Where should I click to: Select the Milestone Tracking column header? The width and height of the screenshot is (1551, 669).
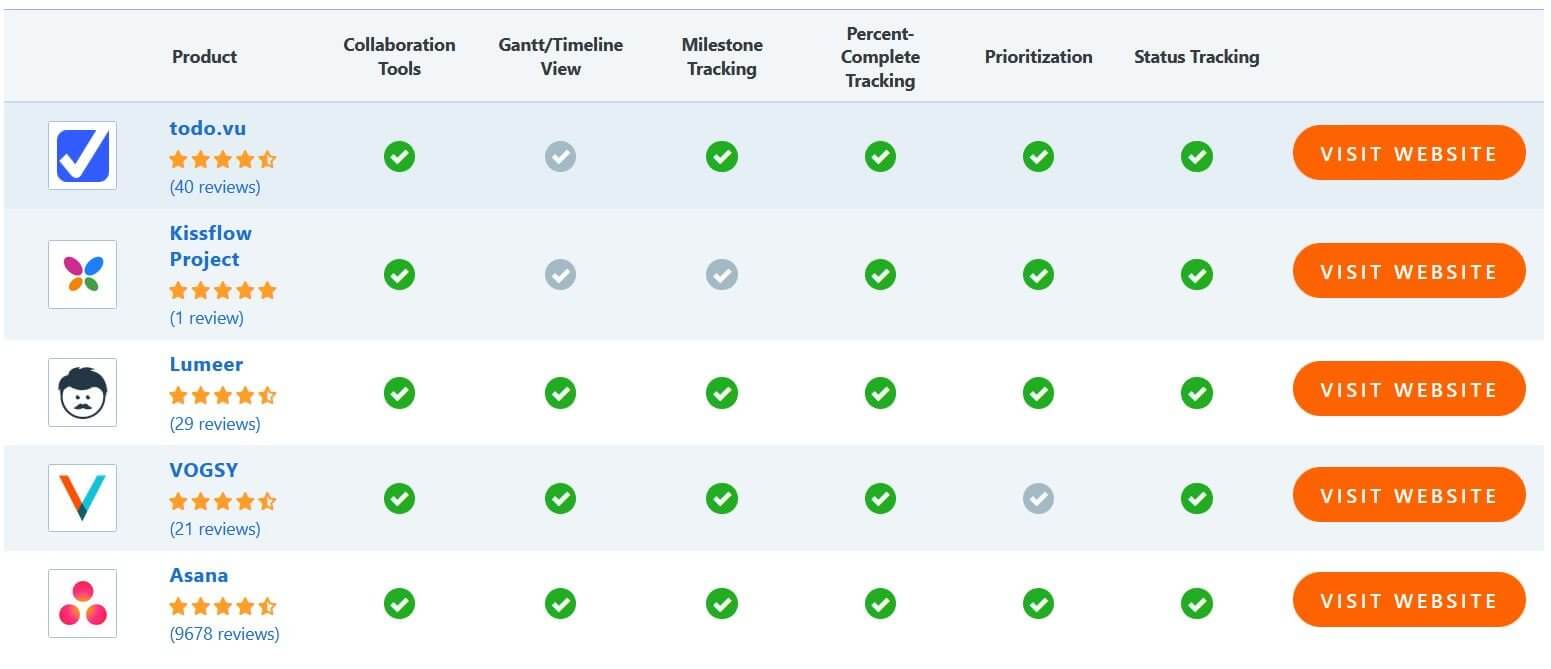(722, 57)
